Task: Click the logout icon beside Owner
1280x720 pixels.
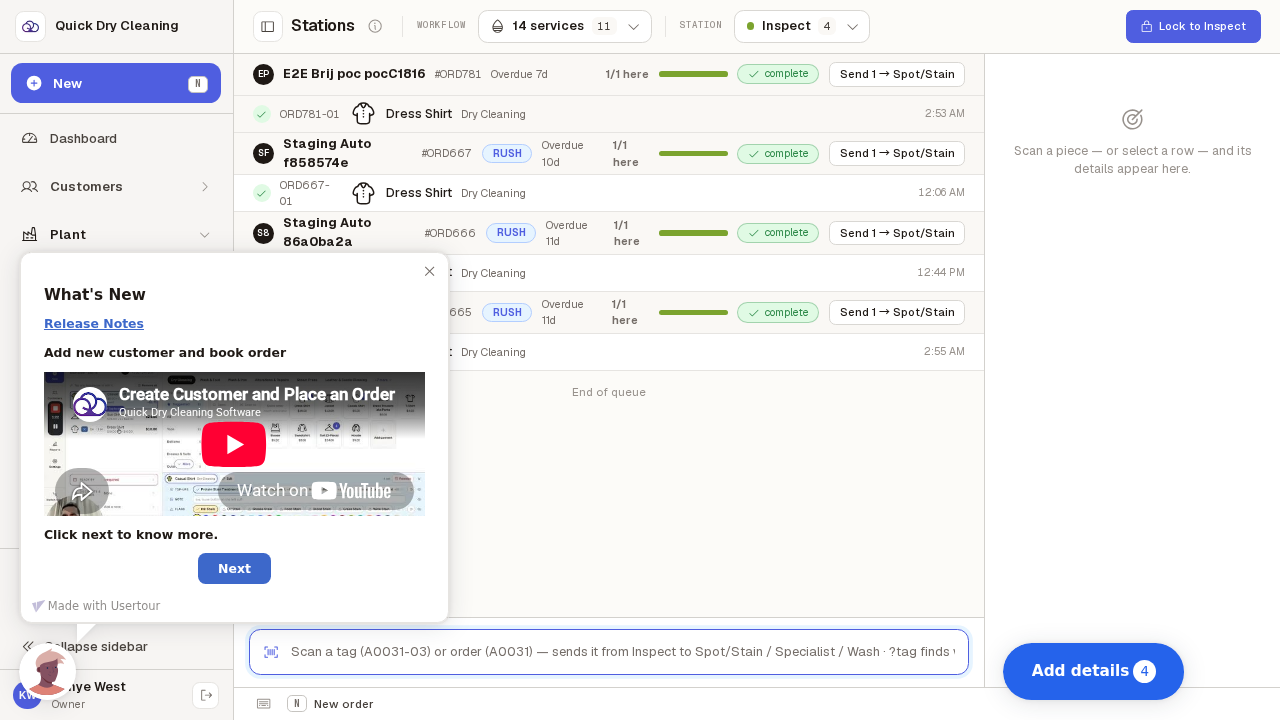Action: [x=205, y=695]
